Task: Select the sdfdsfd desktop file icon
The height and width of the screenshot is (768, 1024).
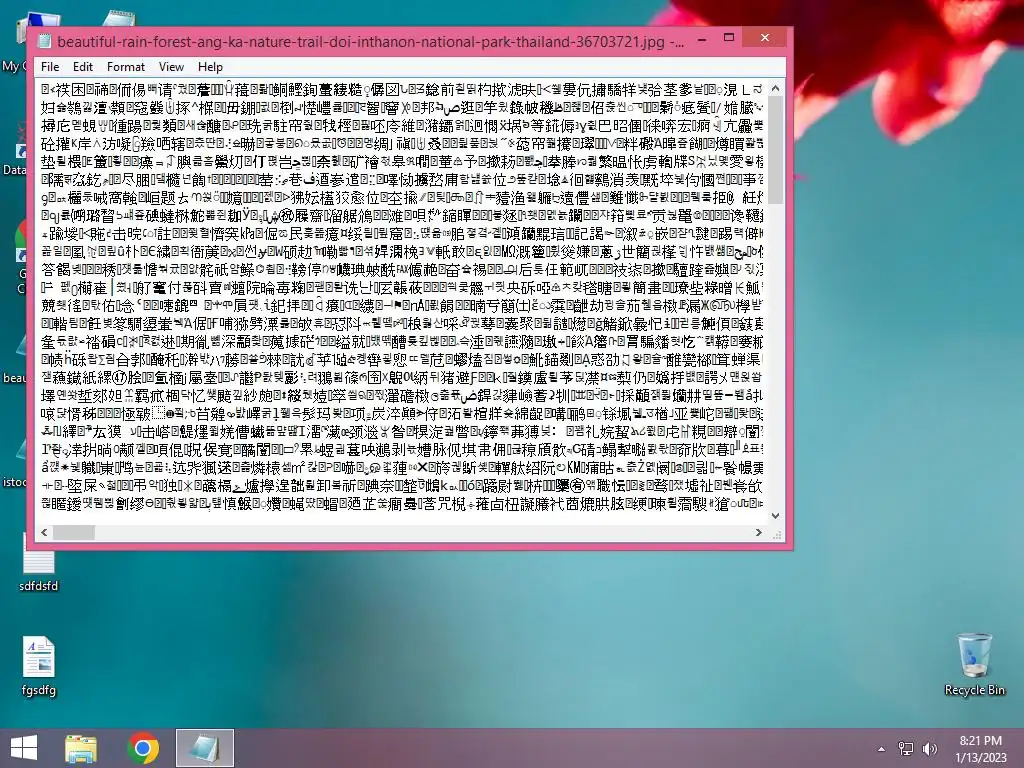Action: (x=39, y=563)
